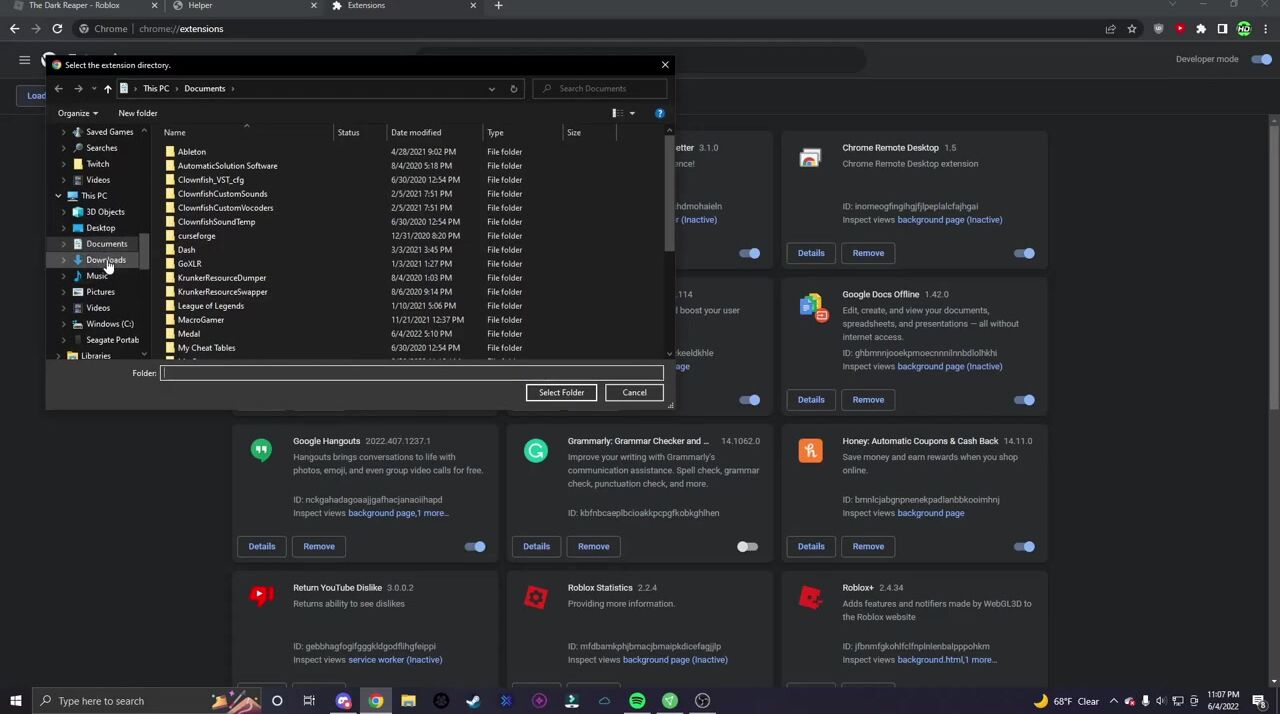This screenshot has width=1280, height=714.
Task: Collapse the This PC tree node
Action: 58,196
